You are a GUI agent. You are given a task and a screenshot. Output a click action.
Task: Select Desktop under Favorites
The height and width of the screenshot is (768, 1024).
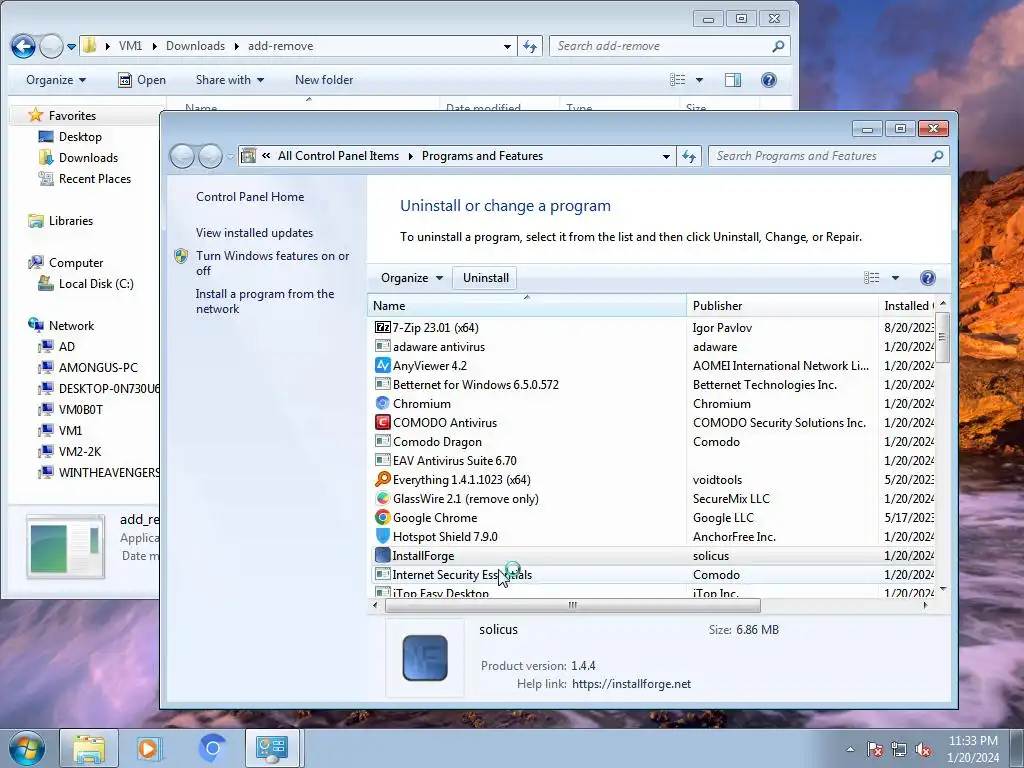click(x=80, y=136)
